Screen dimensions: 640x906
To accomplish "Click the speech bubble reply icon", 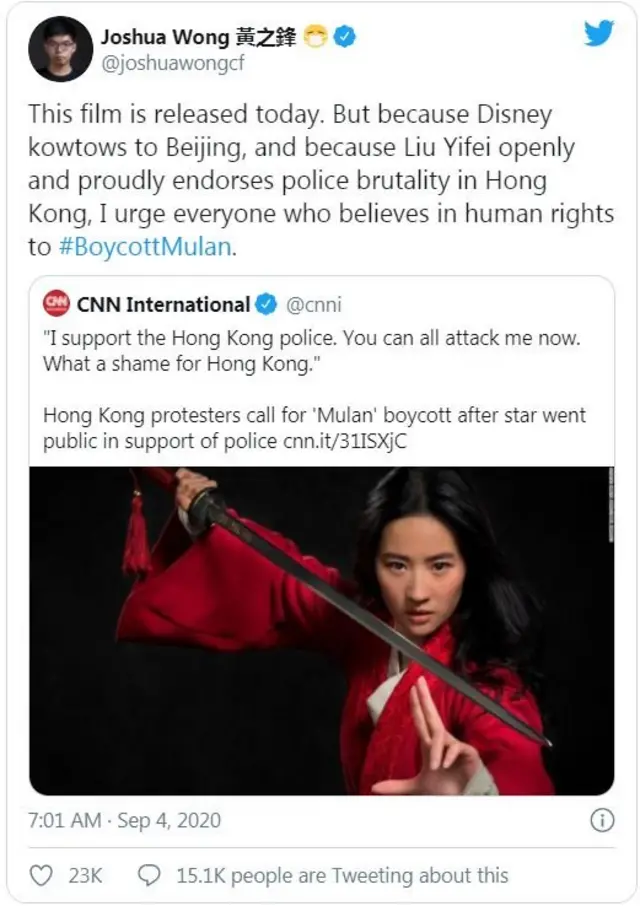I will (x=149, y=875).
